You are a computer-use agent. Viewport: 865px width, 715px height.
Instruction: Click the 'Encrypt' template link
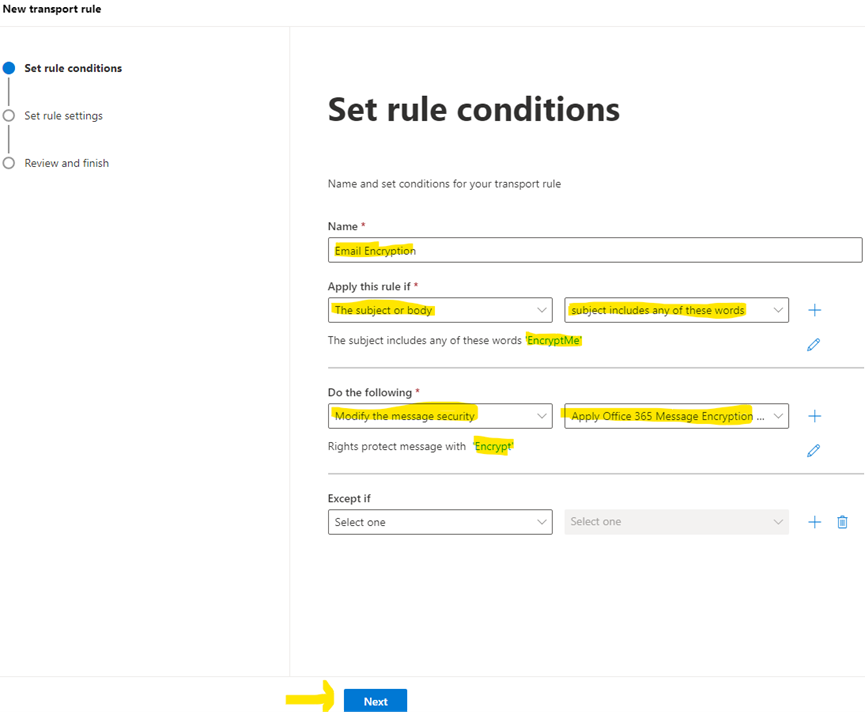(493, 446)
